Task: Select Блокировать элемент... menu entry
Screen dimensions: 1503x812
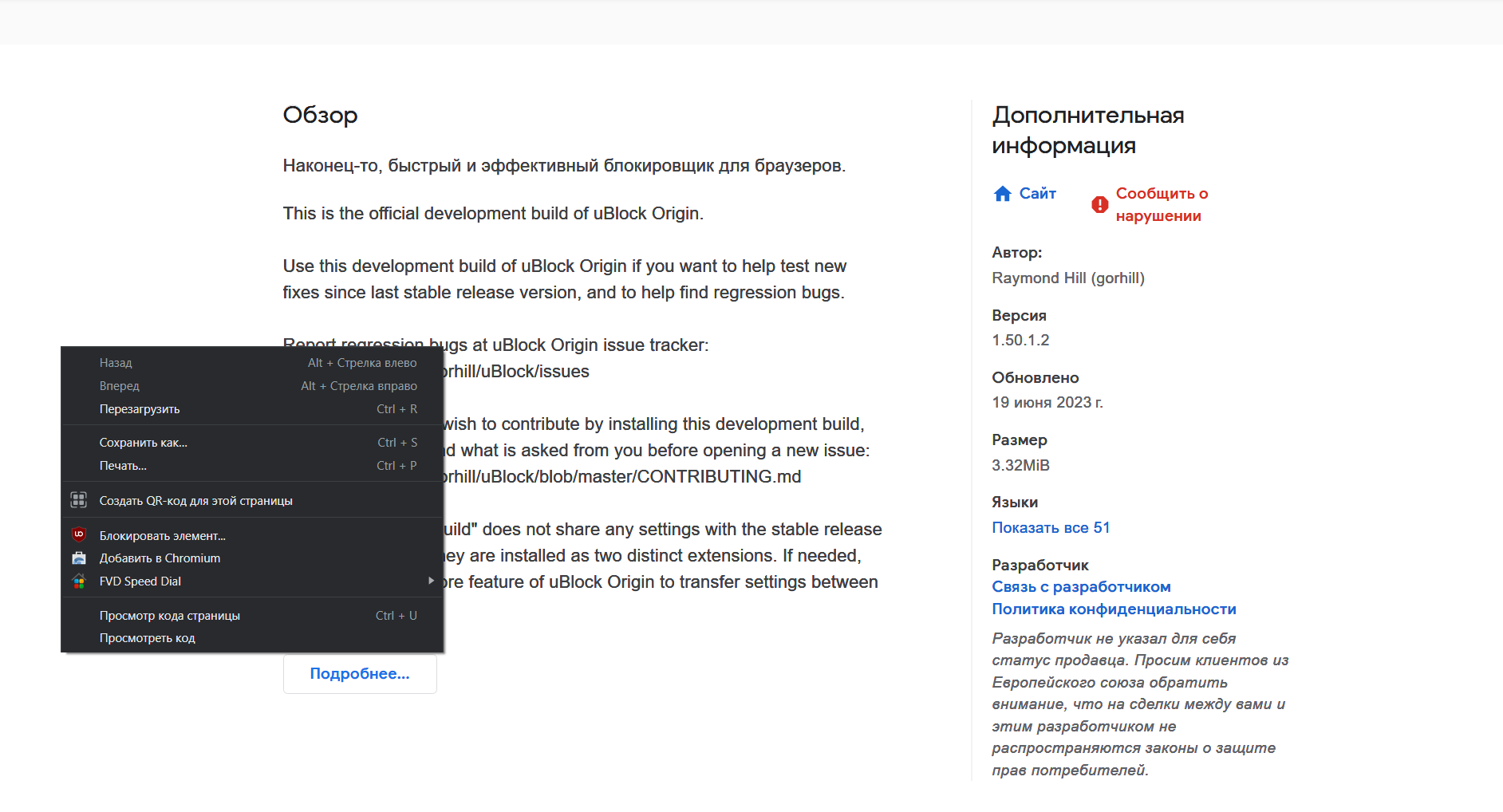Action: click(x=252, y=535)
